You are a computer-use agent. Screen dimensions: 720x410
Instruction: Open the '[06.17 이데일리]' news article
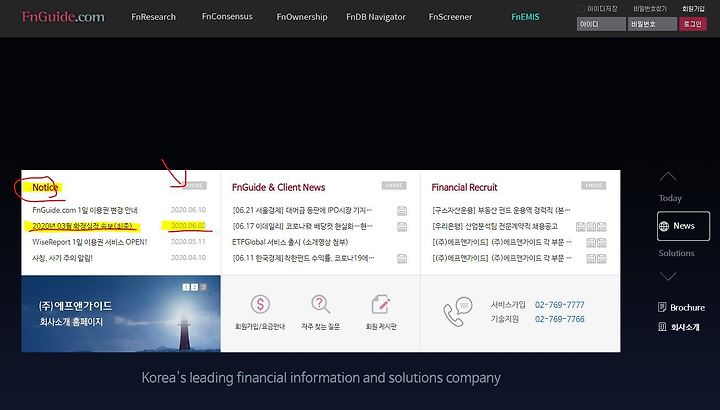[x=302, y=226]
